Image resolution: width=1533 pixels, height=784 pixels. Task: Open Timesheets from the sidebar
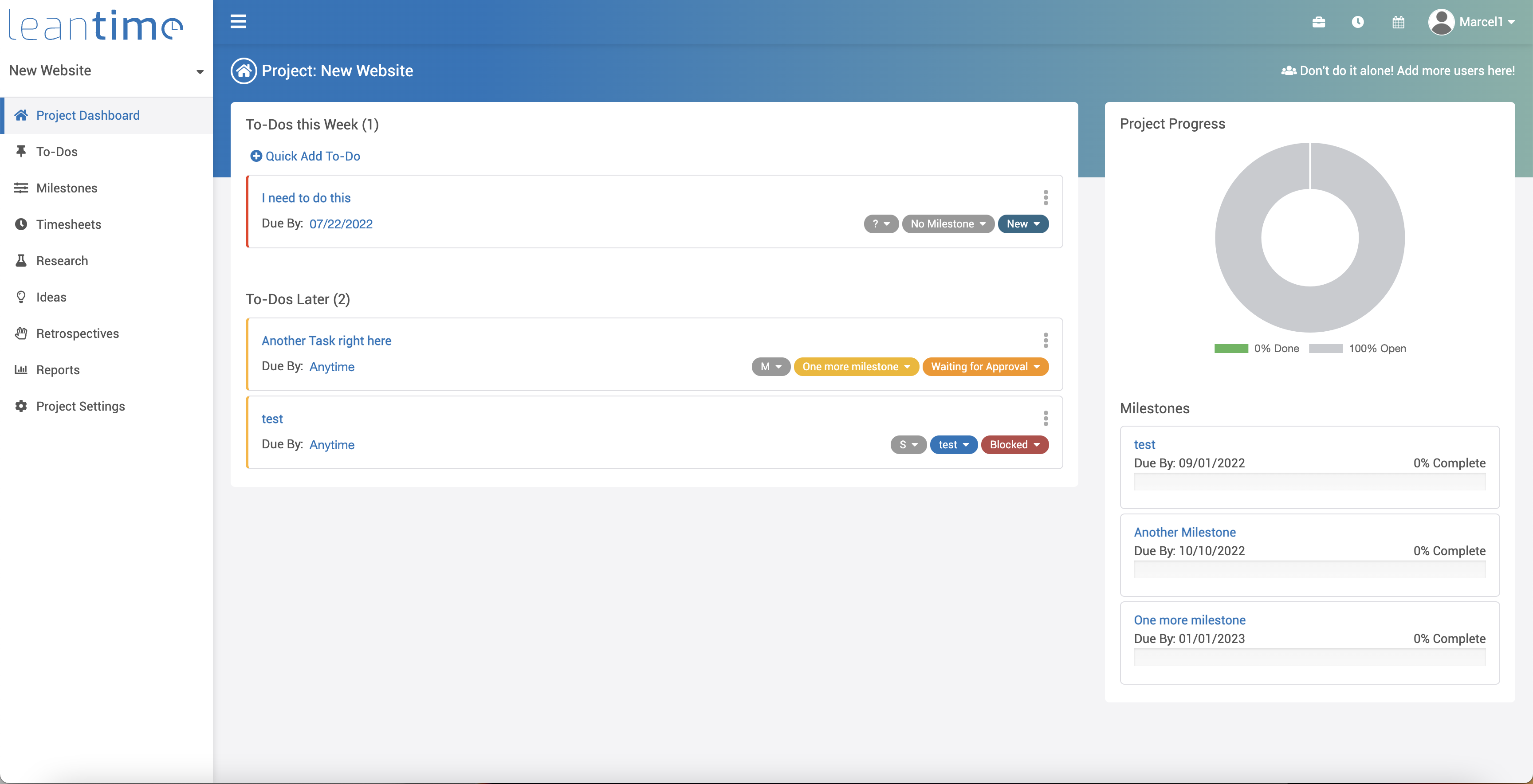click(x=68, y=224)
